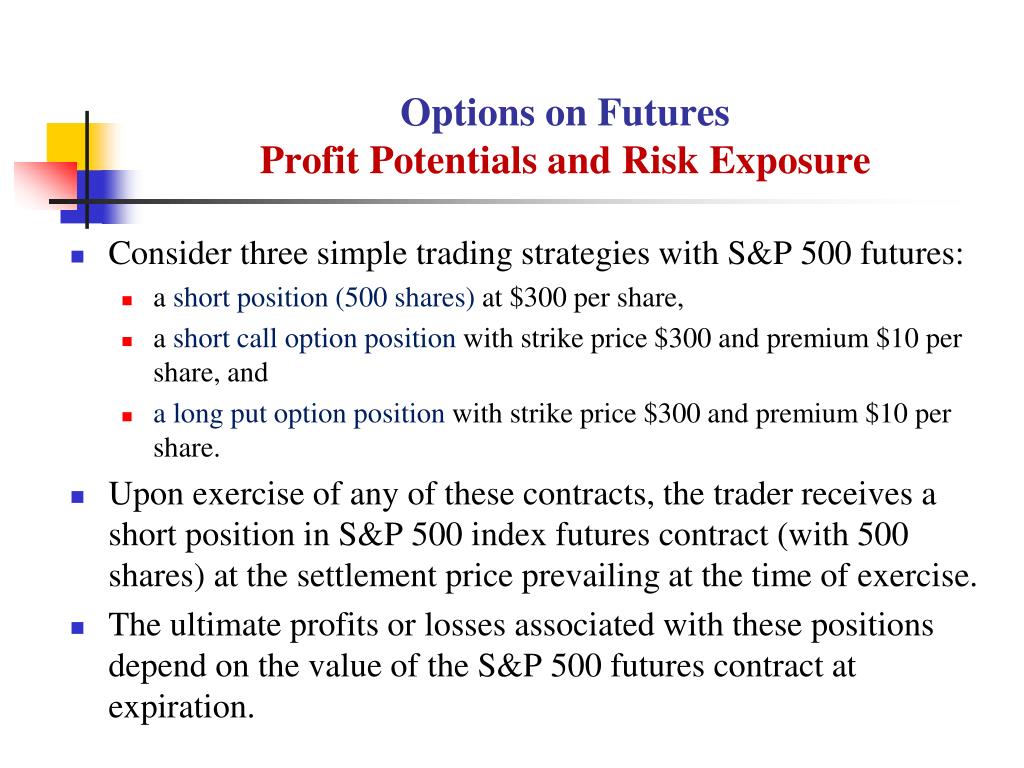
Task: Click the word 'expiration.' at paragraph end
Action: click(x=182, y=707)
